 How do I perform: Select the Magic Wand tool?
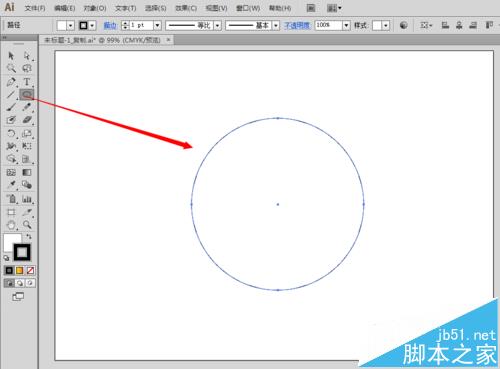(11, 68)
